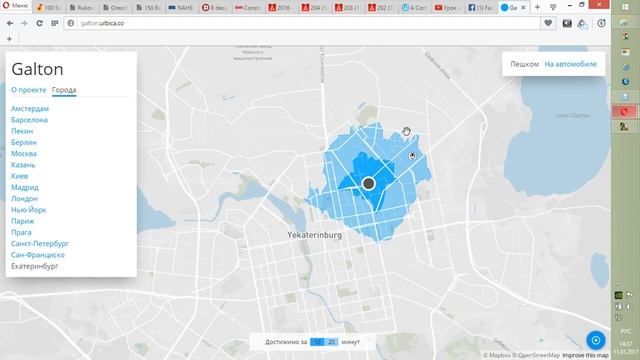Image resolution: width=640 pixels, height=360 pixels.
Task: Choose Киев from the city list
Action: [x=20, y=176]
